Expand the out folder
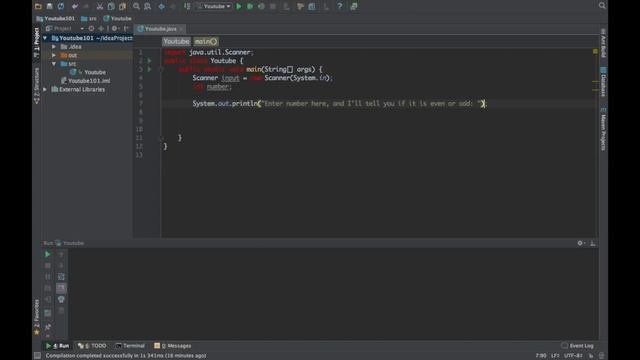640x360 pixels. click(x=54, y=55)
